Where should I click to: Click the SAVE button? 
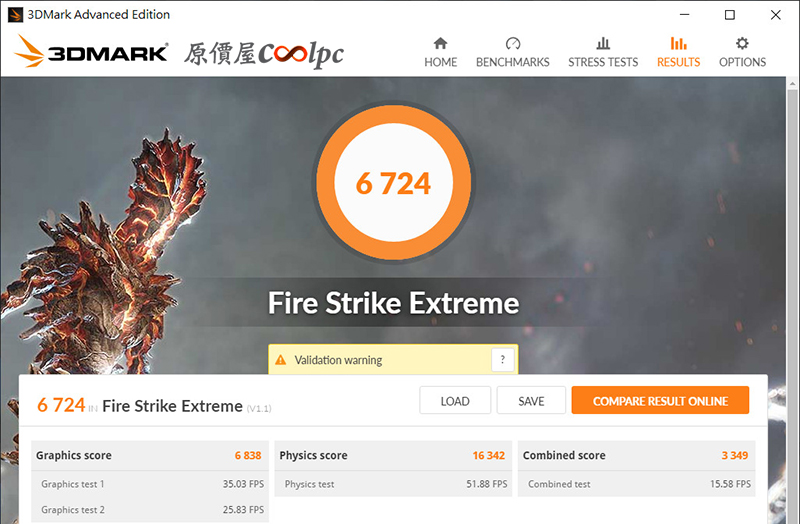click(531, 401)
